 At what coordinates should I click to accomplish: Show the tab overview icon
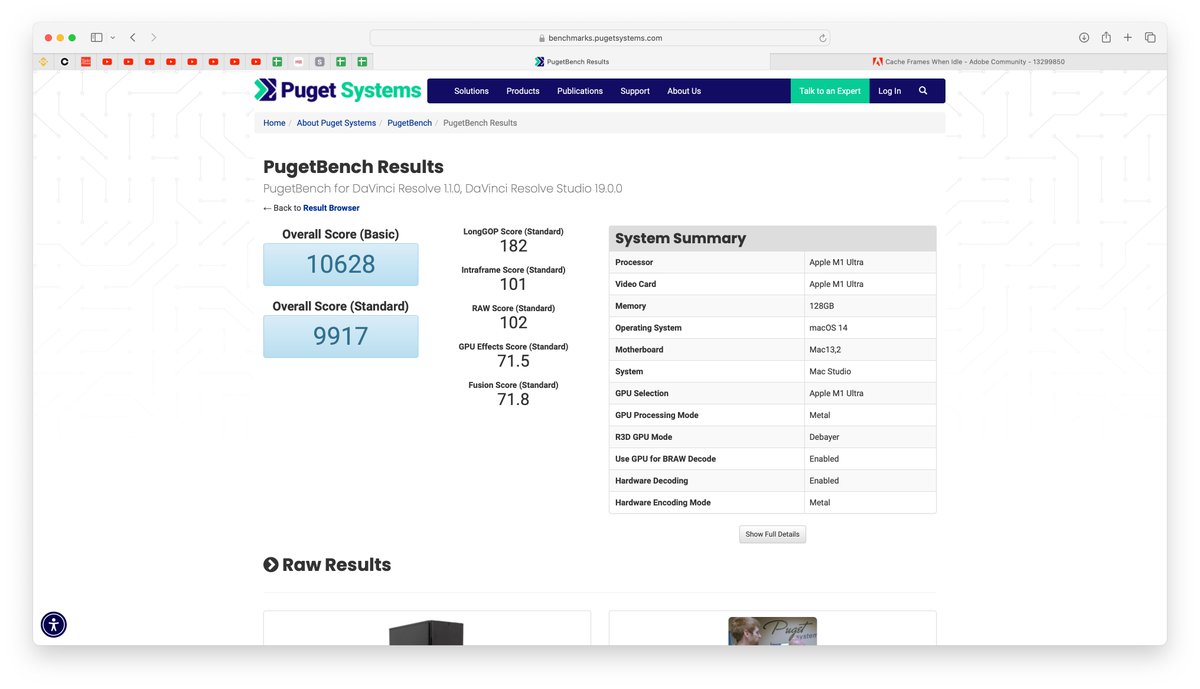pos(1150,37)
